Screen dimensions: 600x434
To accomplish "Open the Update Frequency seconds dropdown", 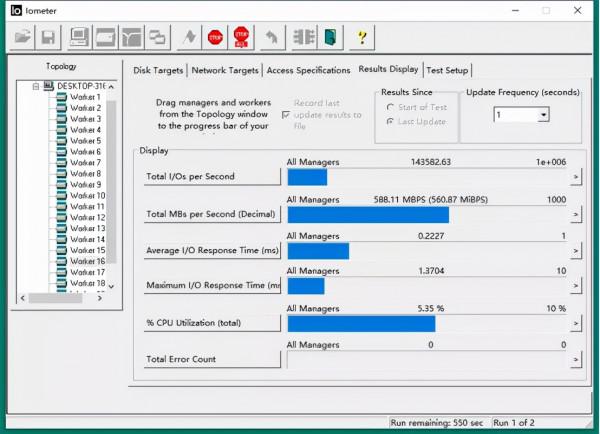I will click(x=543, y=115).
